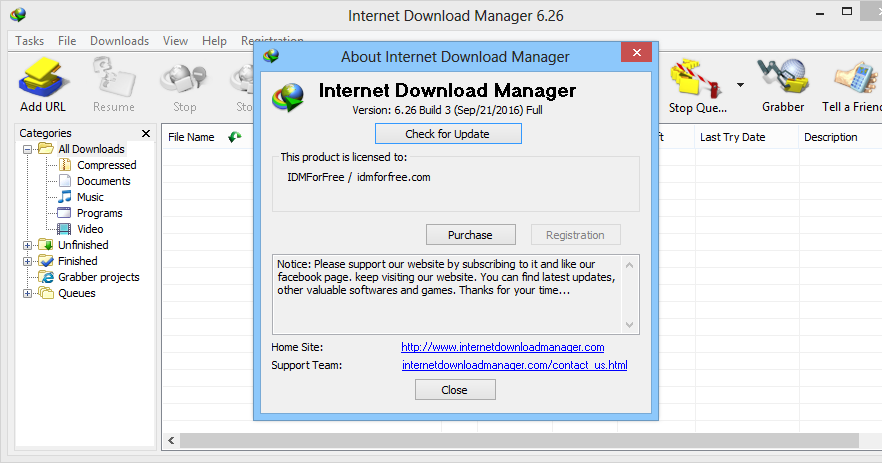Click the Compressed category label

106,165
